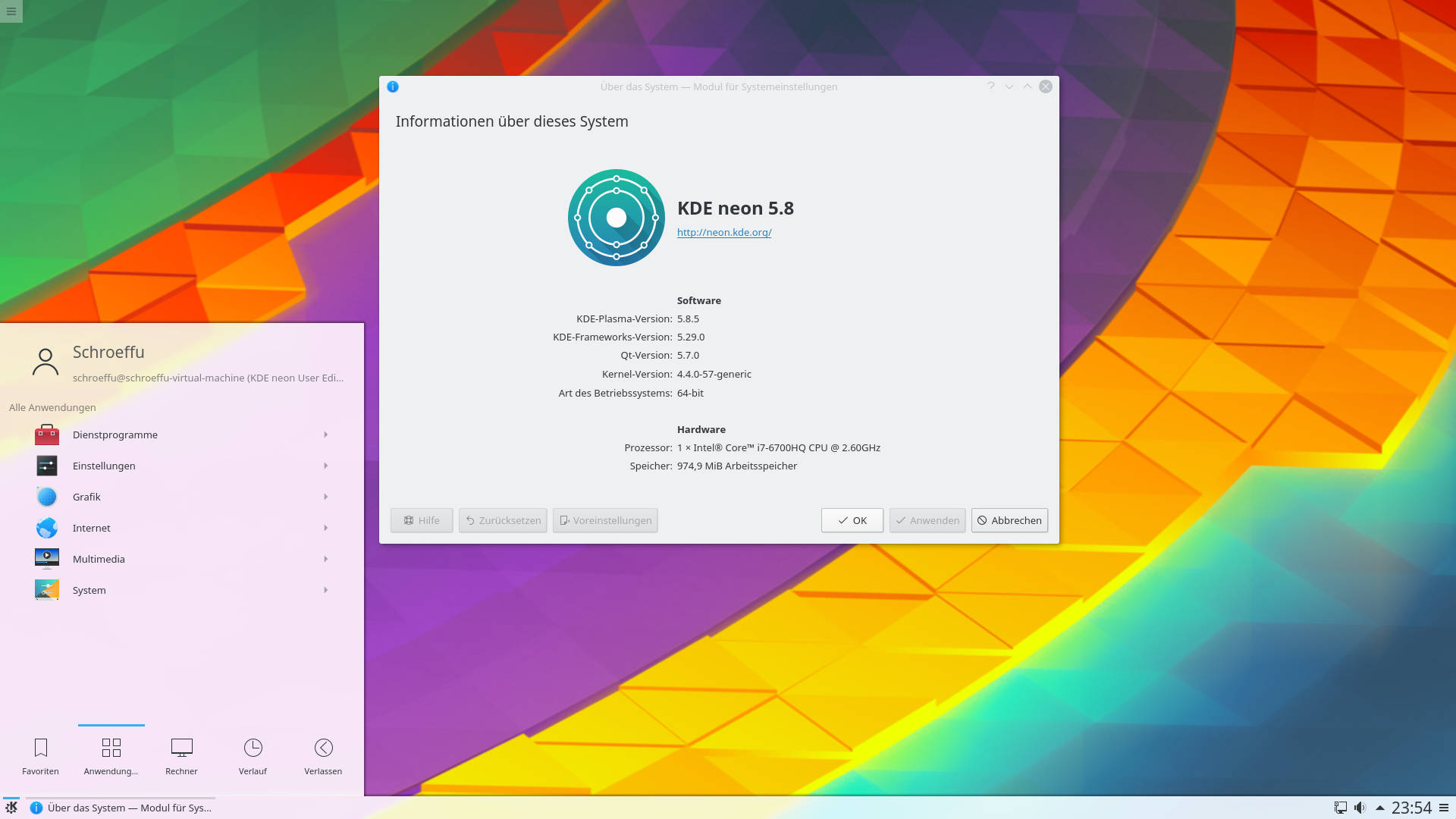The image size is (1456, 819).
Task: Open the Internet category
Action: click(x=182, y=528)
